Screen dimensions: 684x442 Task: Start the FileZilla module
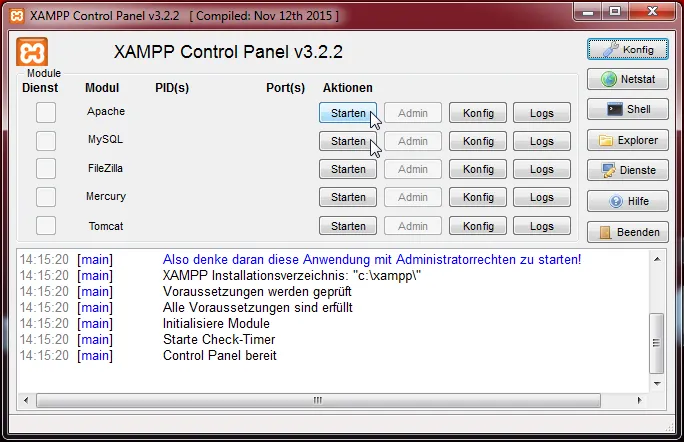click(x=348, y=169)
